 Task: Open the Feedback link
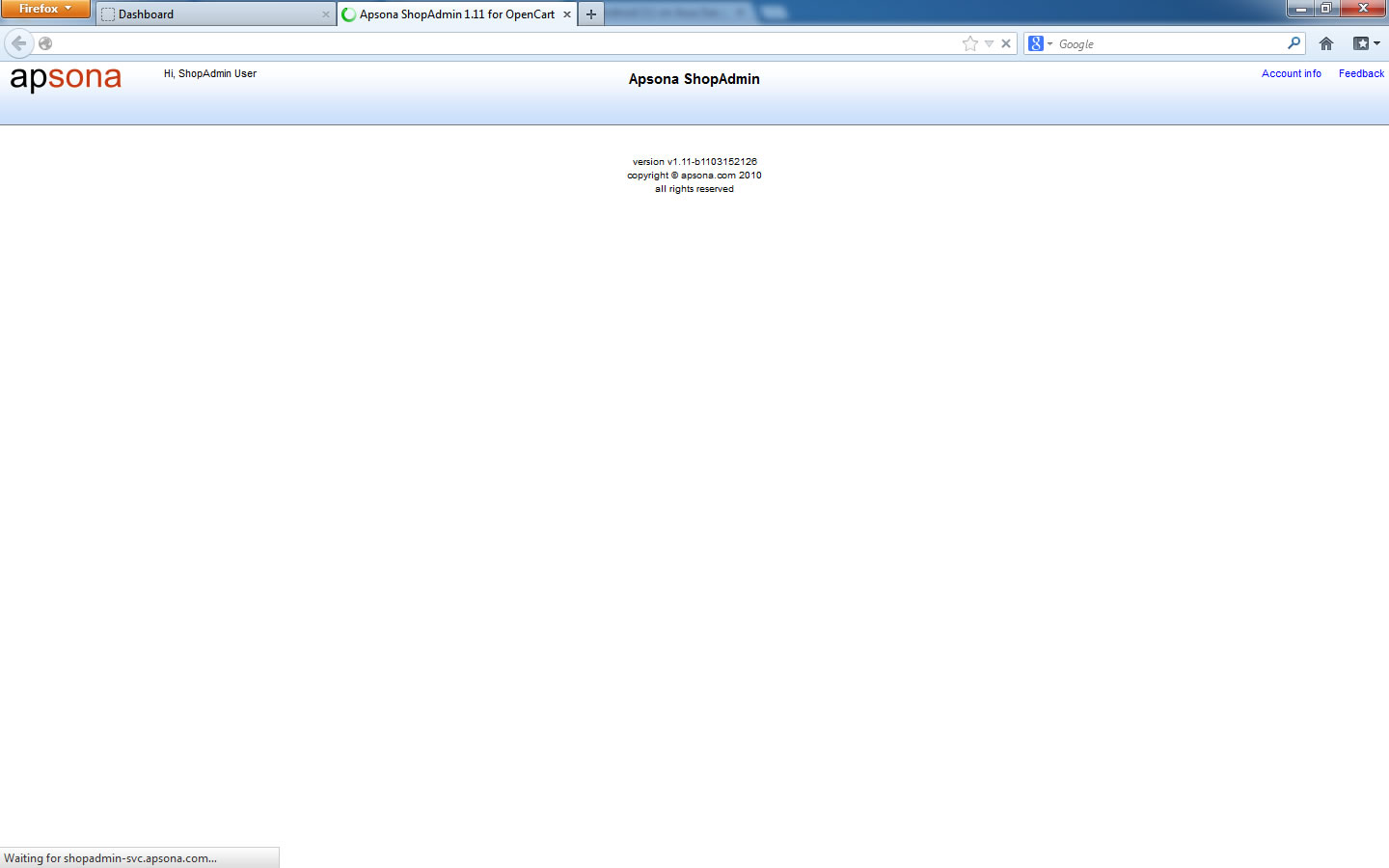tap(1361, 73)
